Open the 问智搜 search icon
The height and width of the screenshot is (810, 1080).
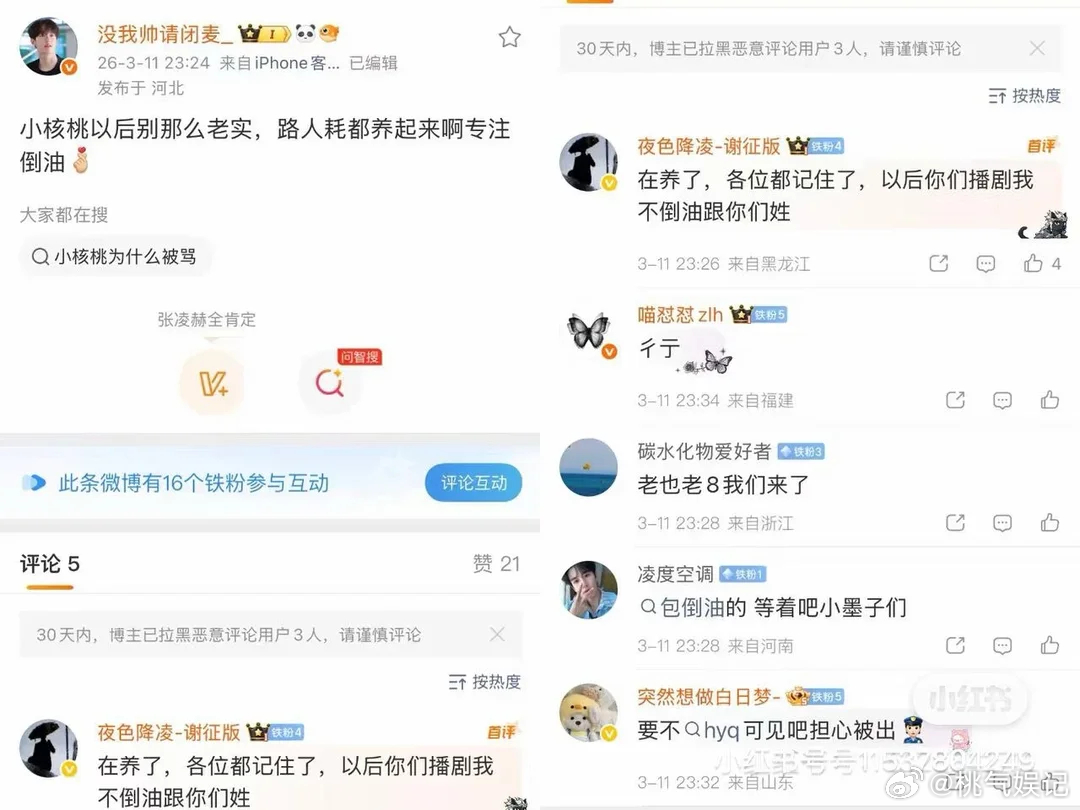coord(330,382)
